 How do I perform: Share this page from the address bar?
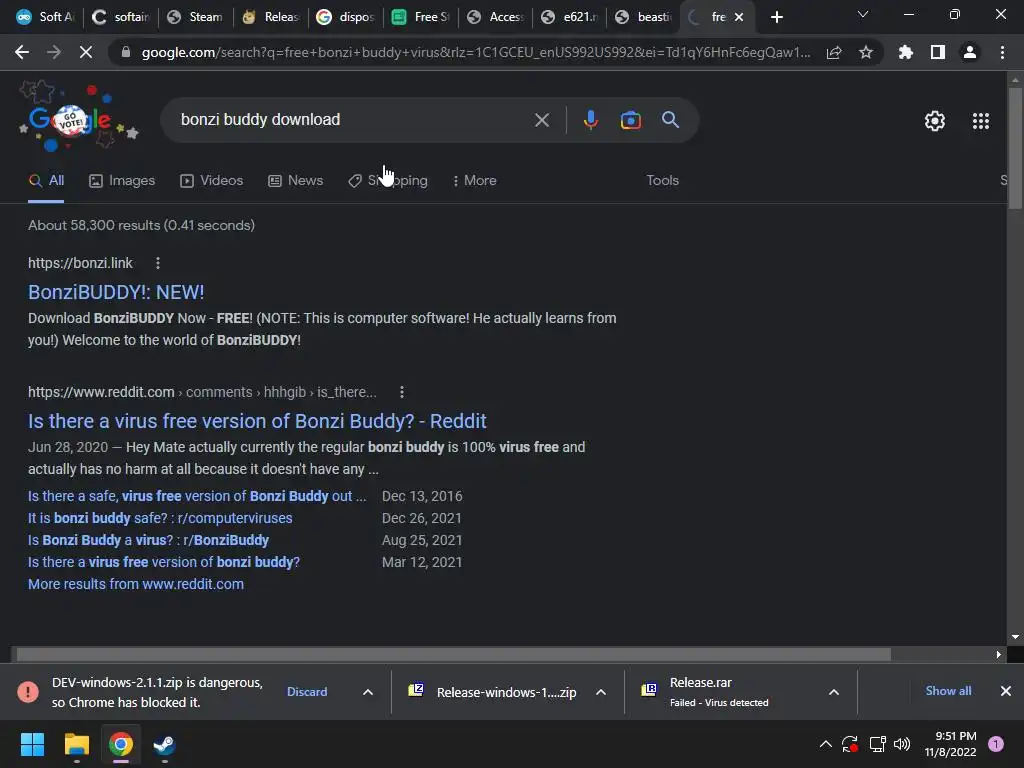834,52
